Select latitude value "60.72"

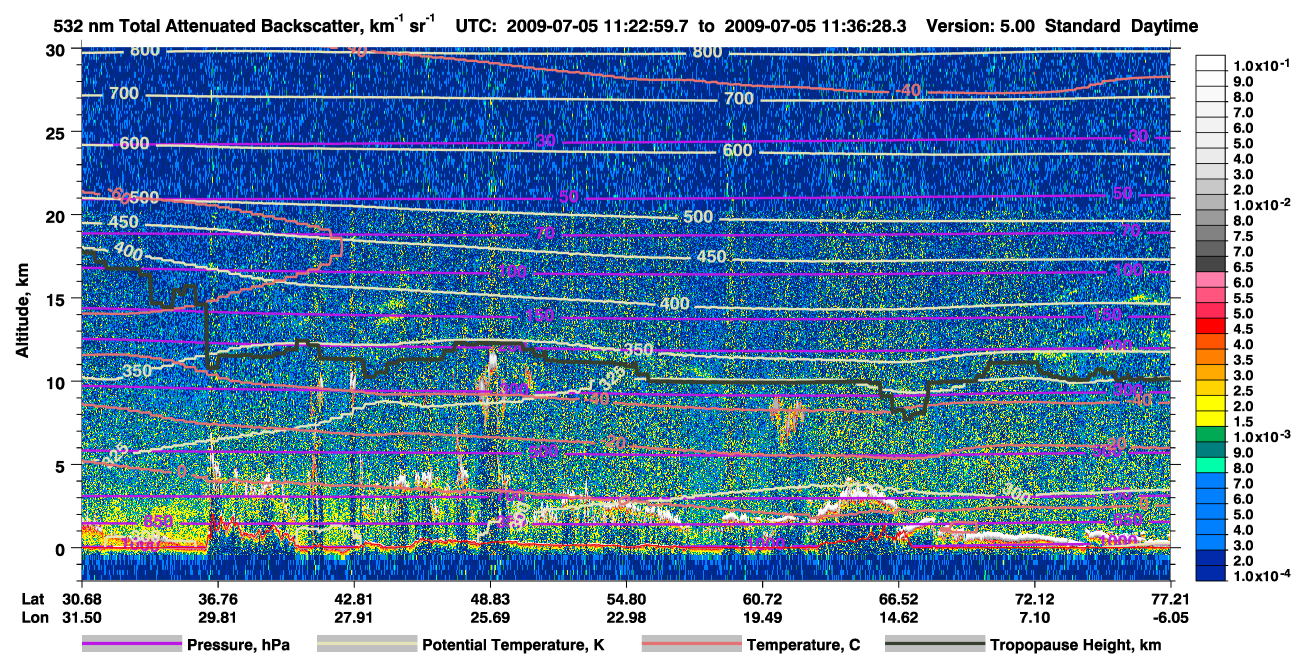tap(762, 598)
